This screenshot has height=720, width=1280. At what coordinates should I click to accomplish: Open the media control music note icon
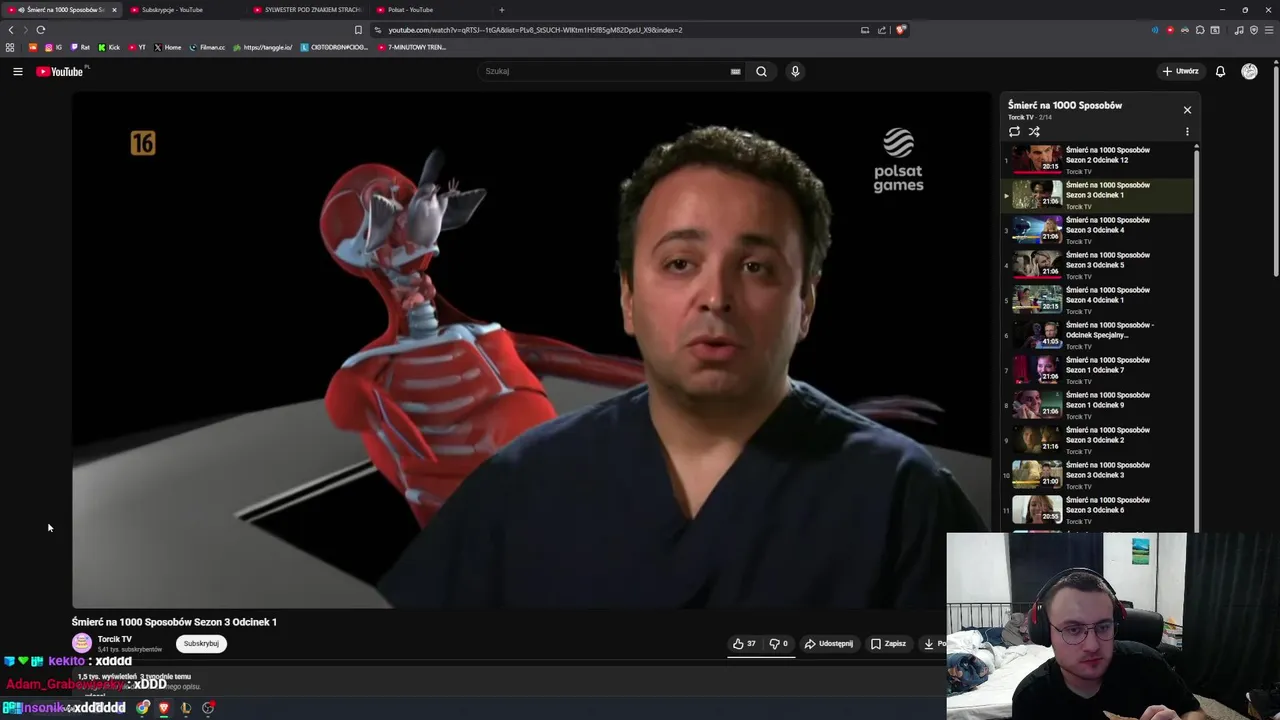[1239, 30]
